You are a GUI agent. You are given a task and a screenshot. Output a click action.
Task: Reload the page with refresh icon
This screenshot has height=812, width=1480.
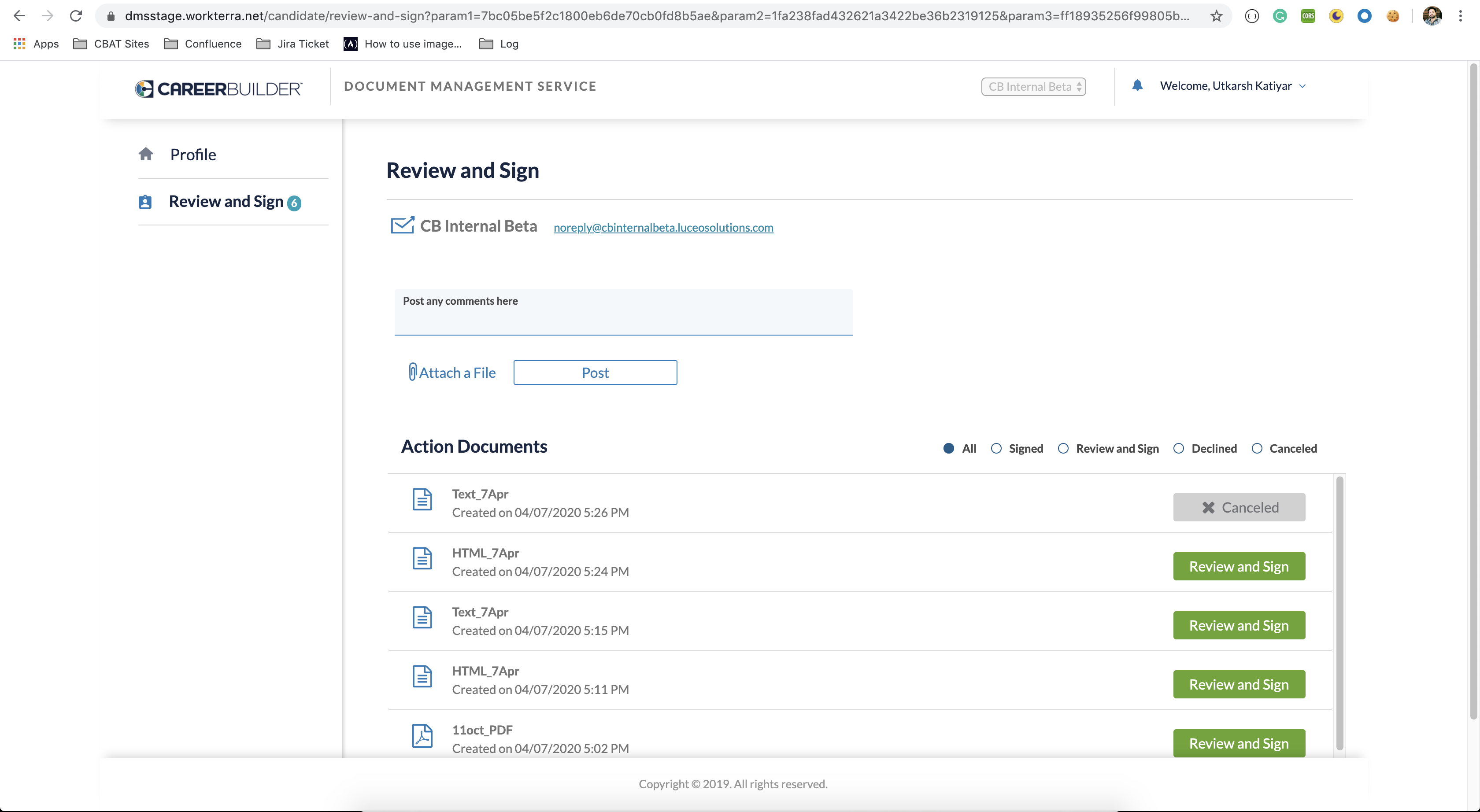tap(76, 16)
